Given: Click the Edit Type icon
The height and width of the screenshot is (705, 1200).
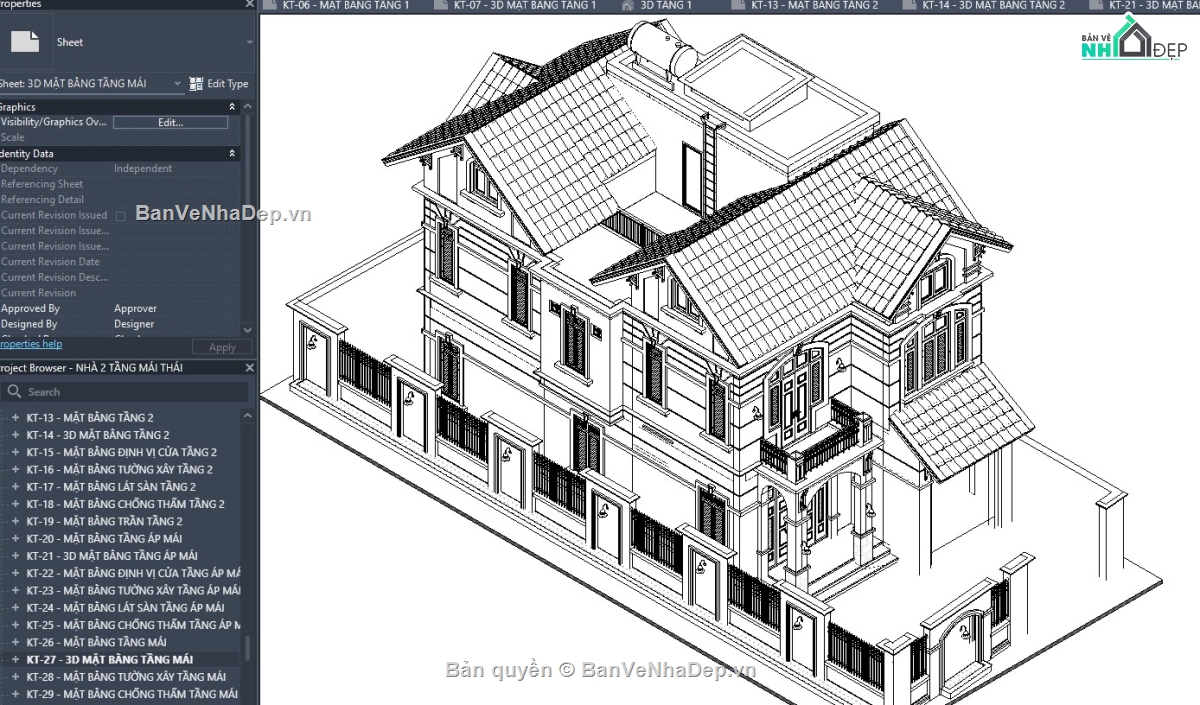Looking at the screenshot, I should (x=196, y=84).
